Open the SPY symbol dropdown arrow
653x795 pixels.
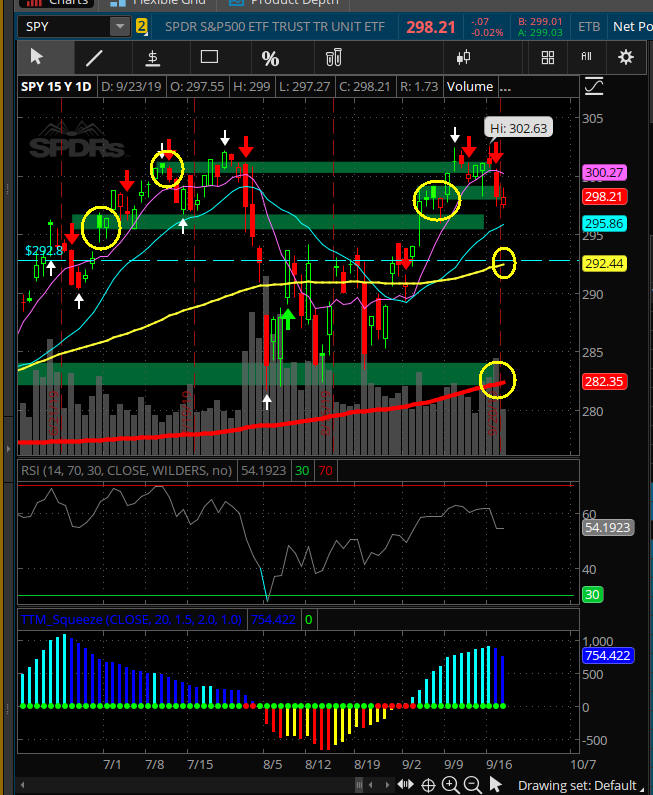(x=120, y=26)
